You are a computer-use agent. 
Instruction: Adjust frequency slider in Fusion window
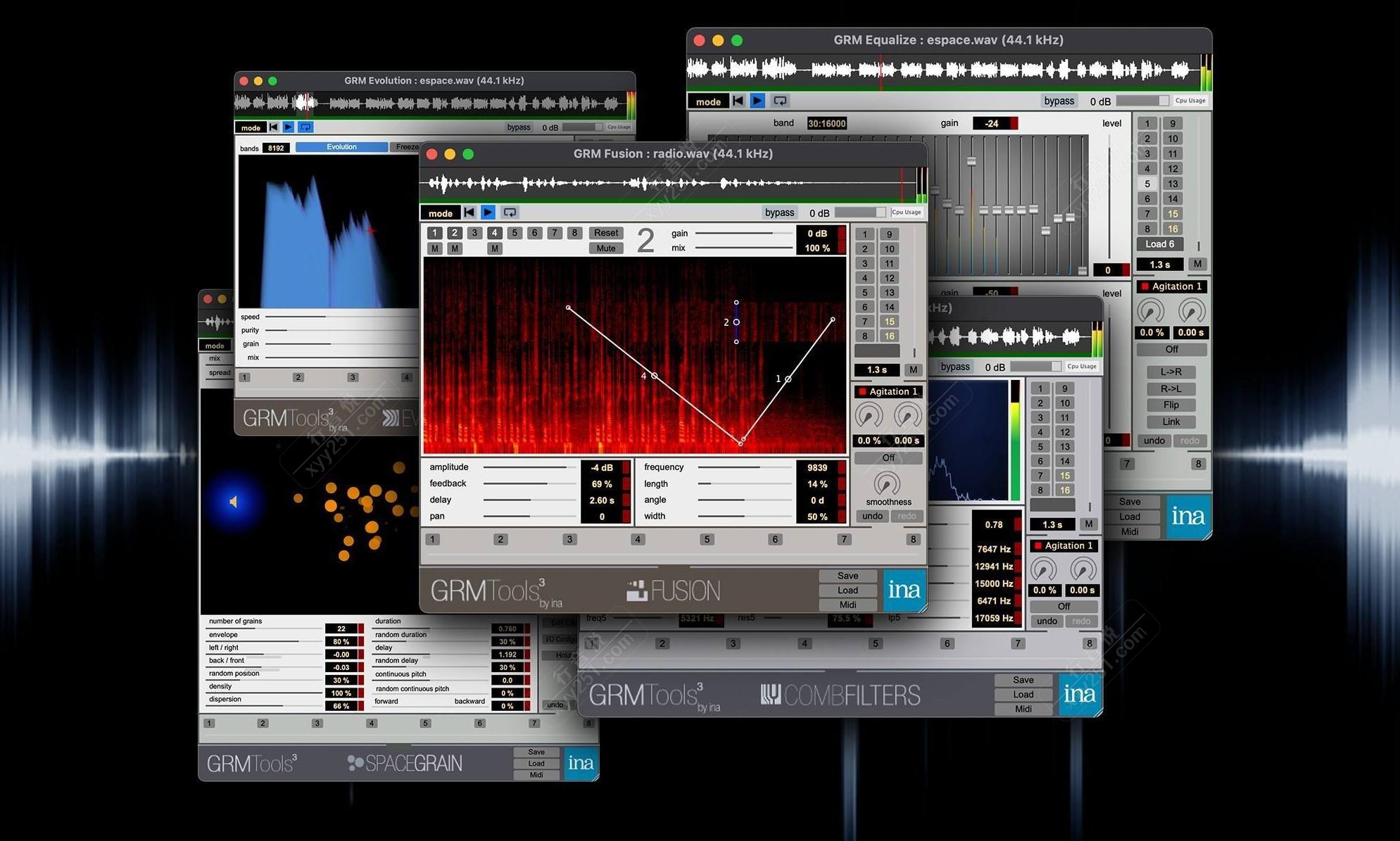[x=745, y=467]
